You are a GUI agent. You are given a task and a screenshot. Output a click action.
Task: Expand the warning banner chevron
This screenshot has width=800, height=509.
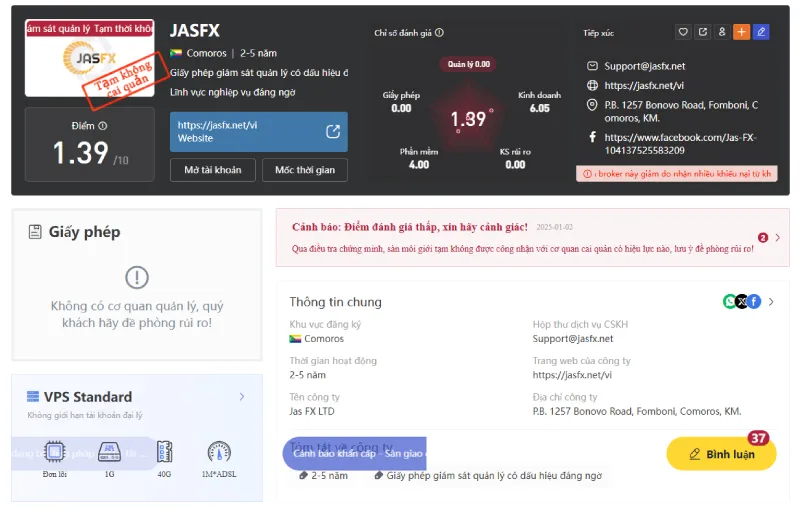point(778,238)
